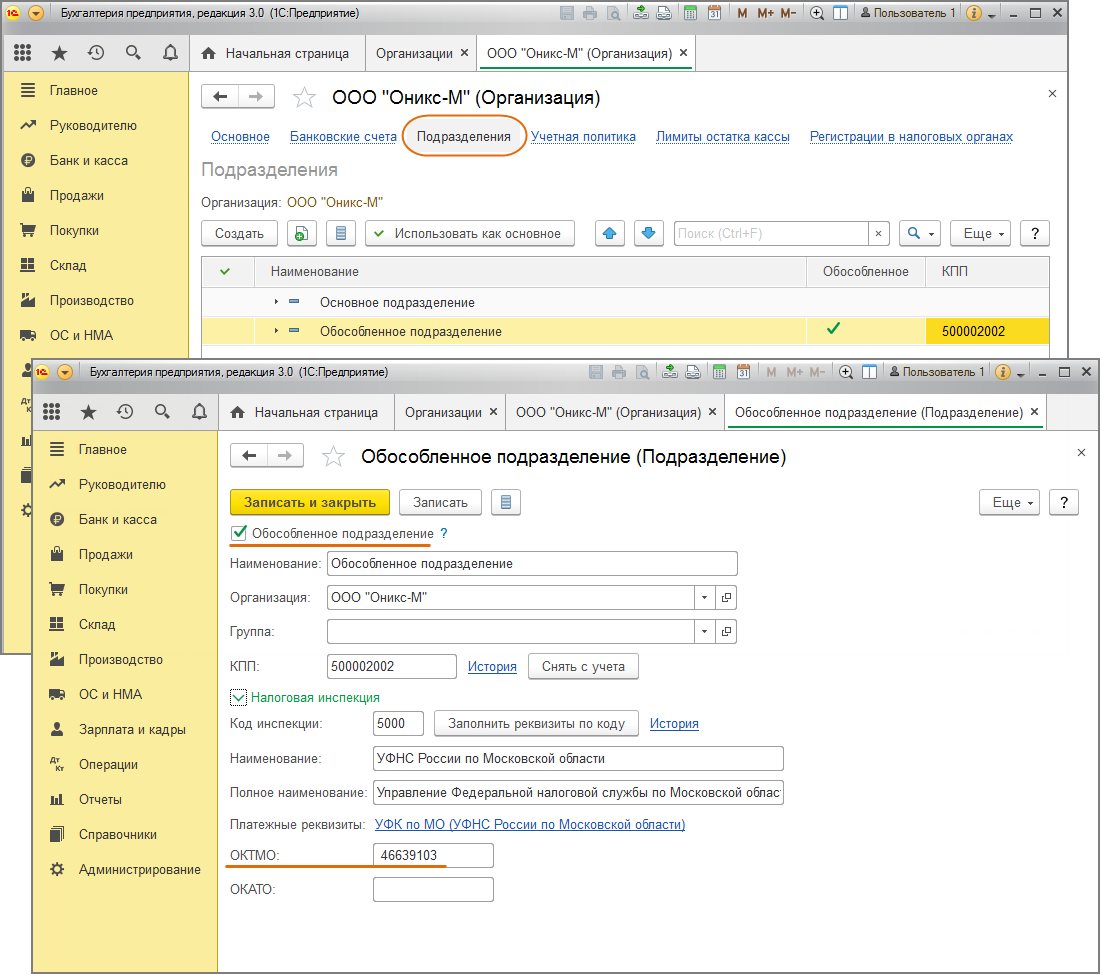Go back in ООО Оникс-М window
Screen dimensions: 1103x975
coord(220,96)
